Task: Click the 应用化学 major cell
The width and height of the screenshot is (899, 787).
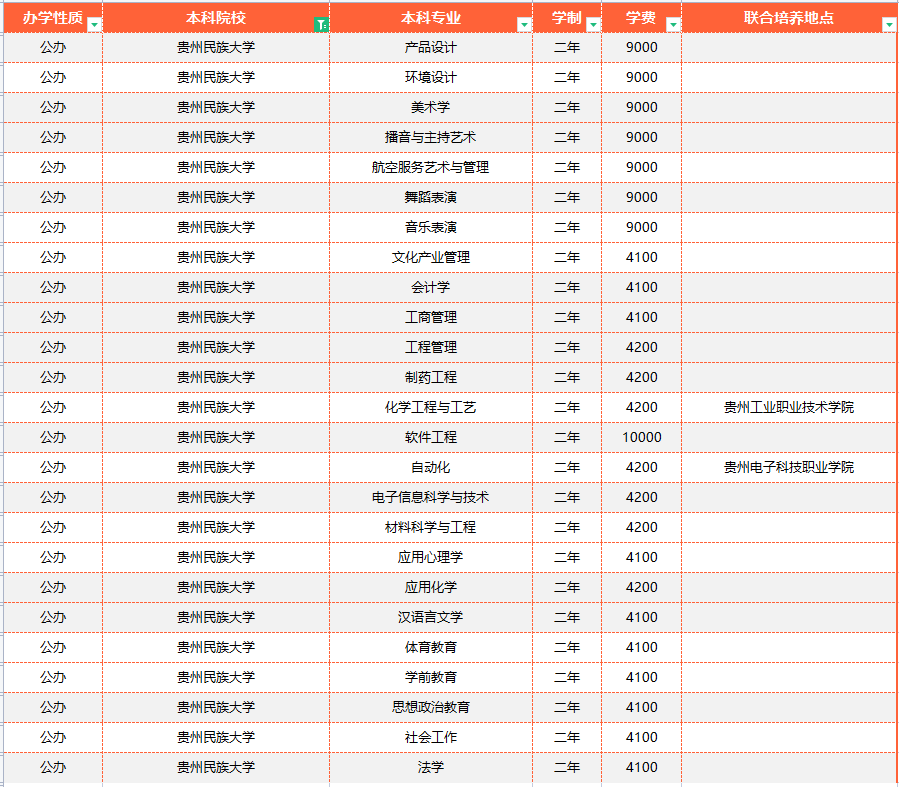Action: (431, 588)
